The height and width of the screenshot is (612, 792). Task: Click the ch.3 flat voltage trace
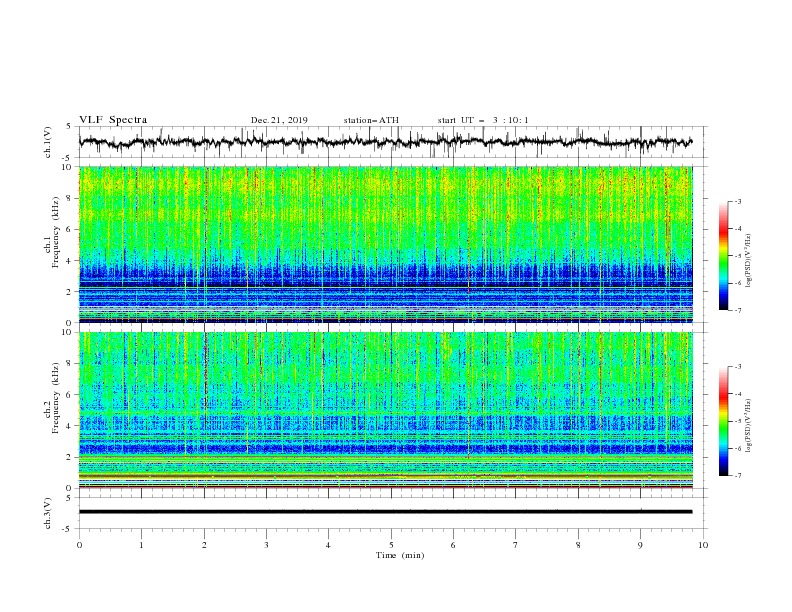[x=385, y=512]
